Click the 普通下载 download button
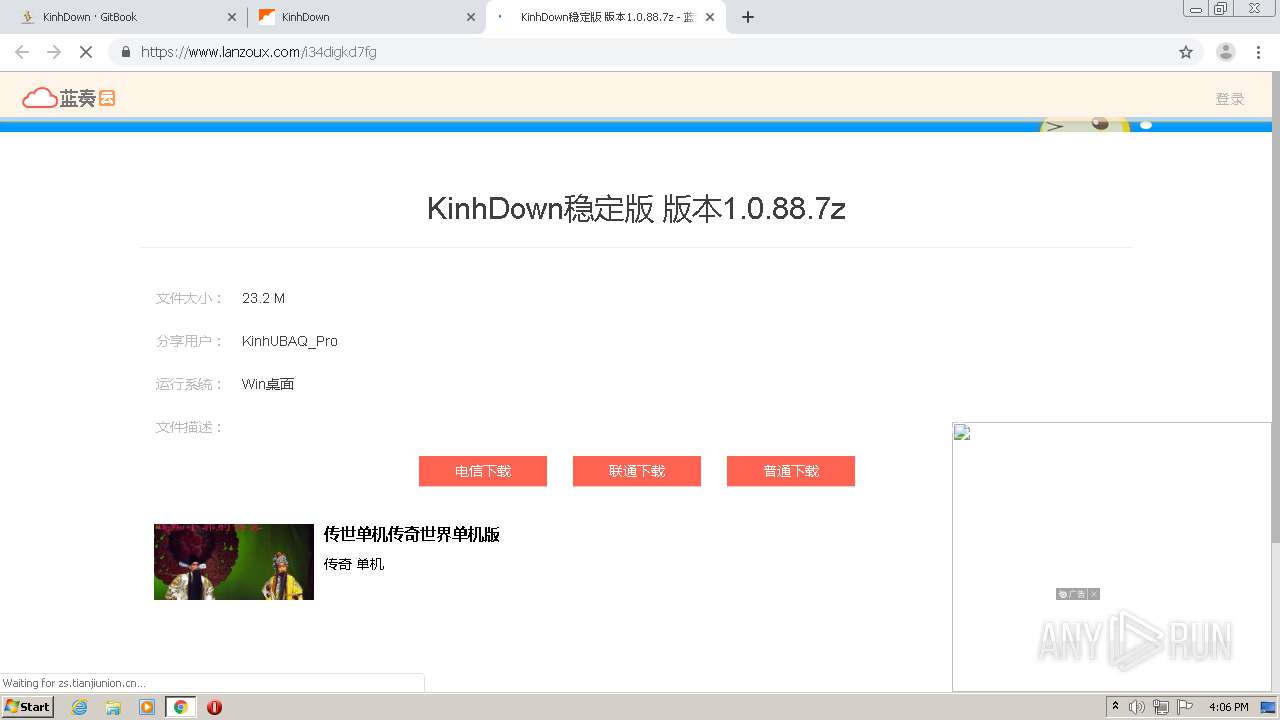The width and height of the screenshot is (1280, 720). [791, 471]
